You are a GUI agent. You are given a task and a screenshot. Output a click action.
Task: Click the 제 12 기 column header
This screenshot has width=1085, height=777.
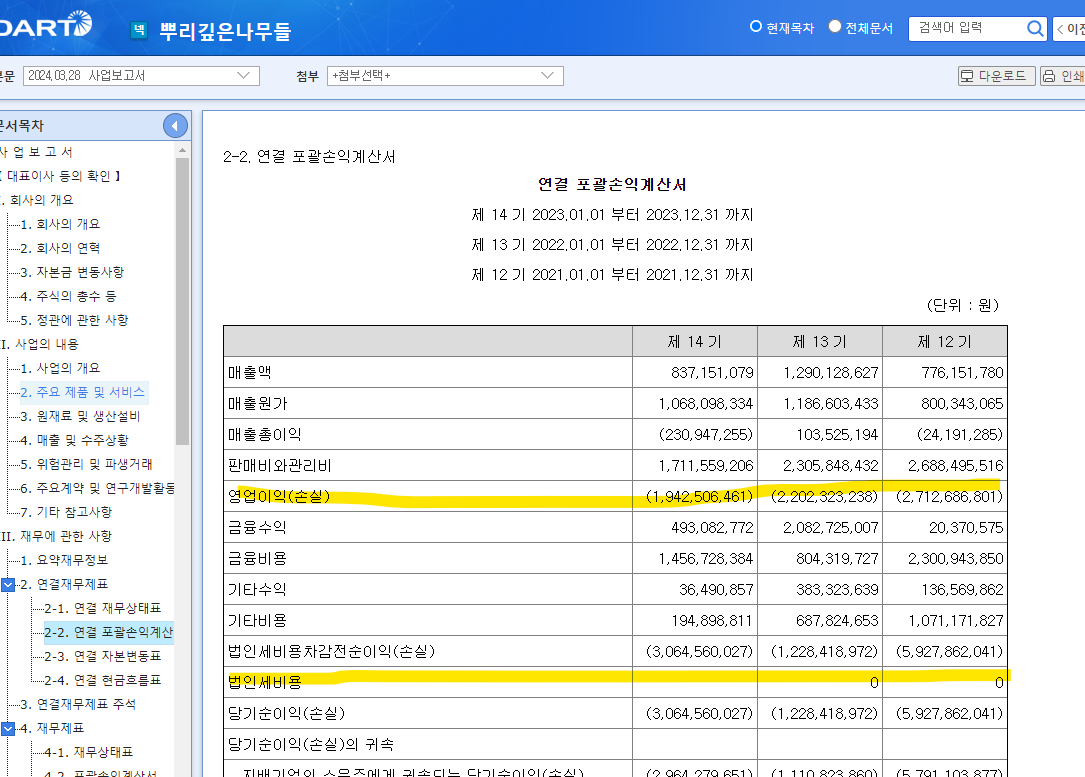tap(945, 342)
